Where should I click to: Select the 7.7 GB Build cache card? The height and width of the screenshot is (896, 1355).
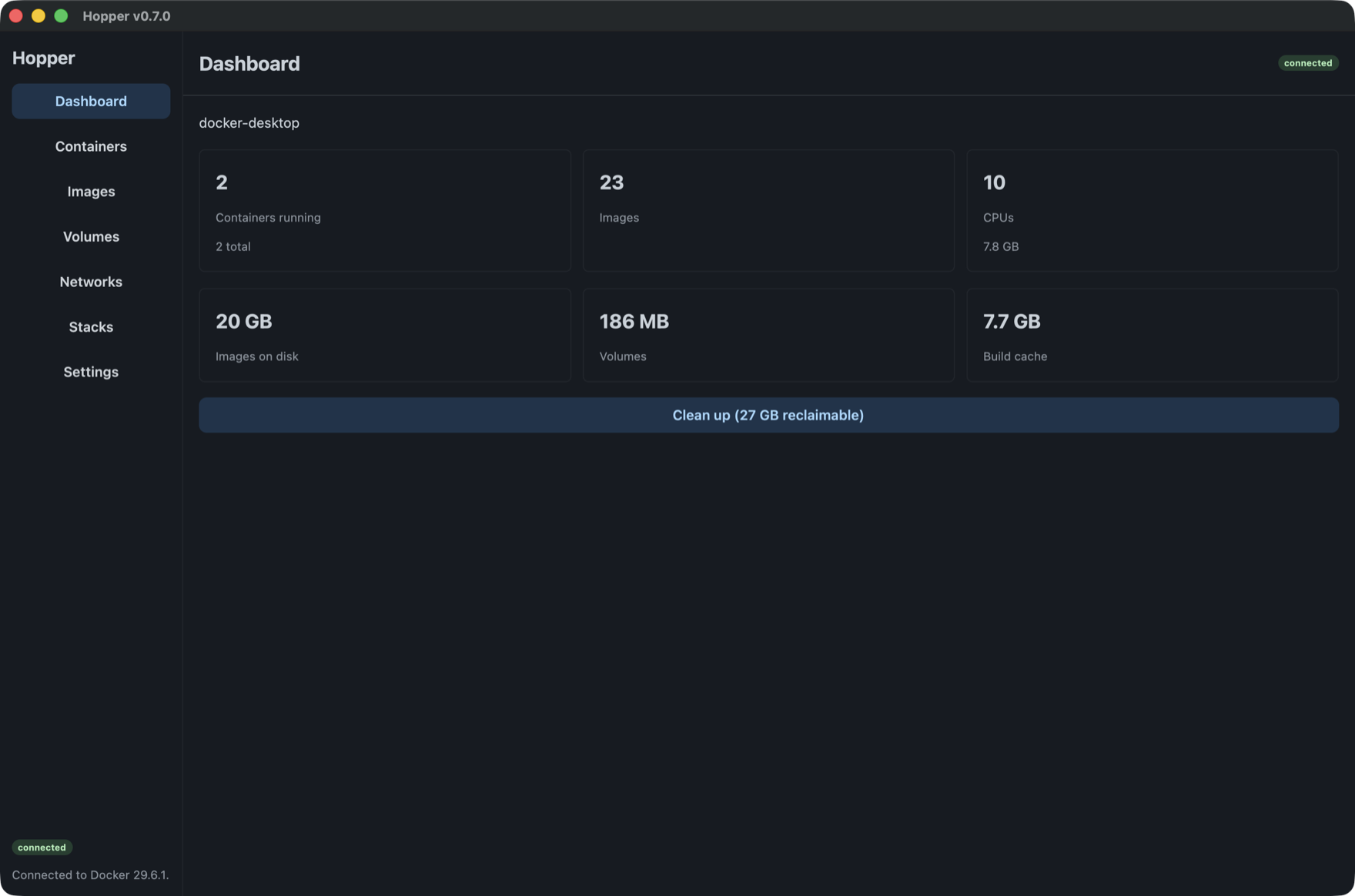point(1153,335)
